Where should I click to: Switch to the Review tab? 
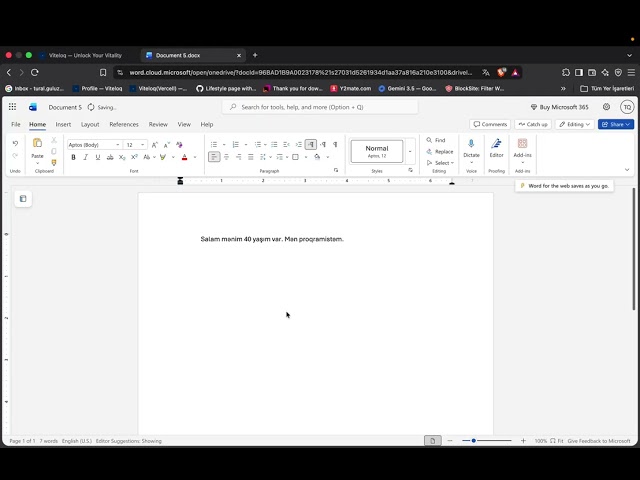click(158, 124)
